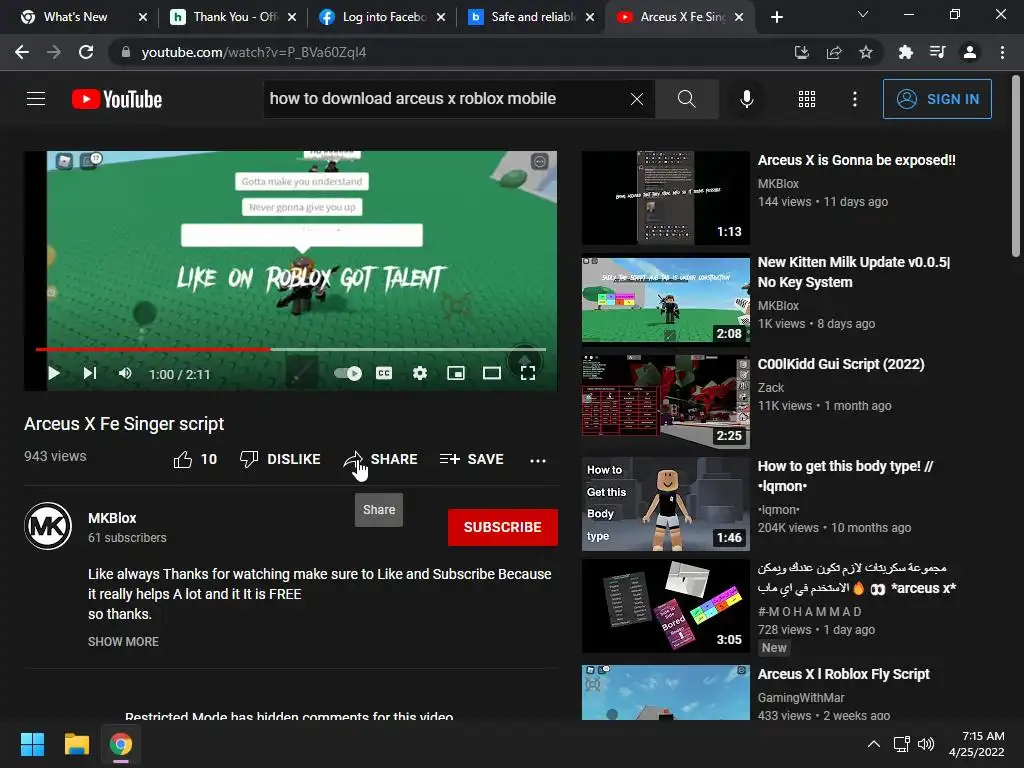Open the MKBlox channel under 'Arceus X is Gonna be exposed!!'
1024x768 pixels.
coord(778,184)
